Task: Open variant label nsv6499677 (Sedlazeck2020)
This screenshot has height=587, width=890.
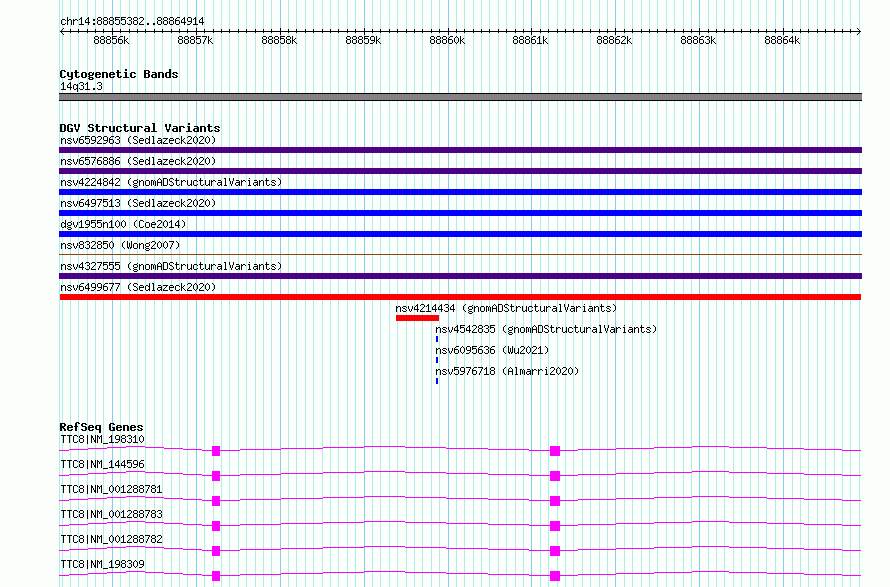Action: pos(138,287)
